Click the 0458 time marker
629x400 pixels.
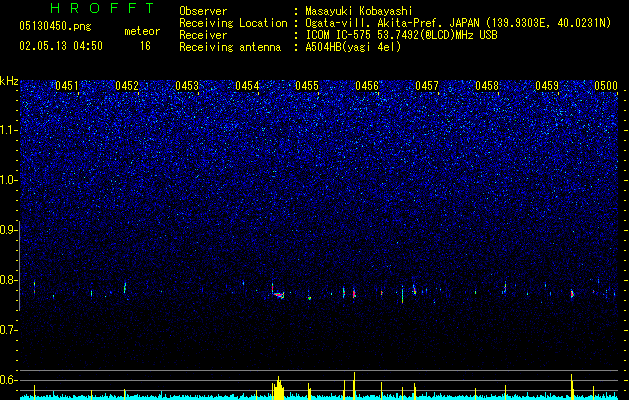487,86
